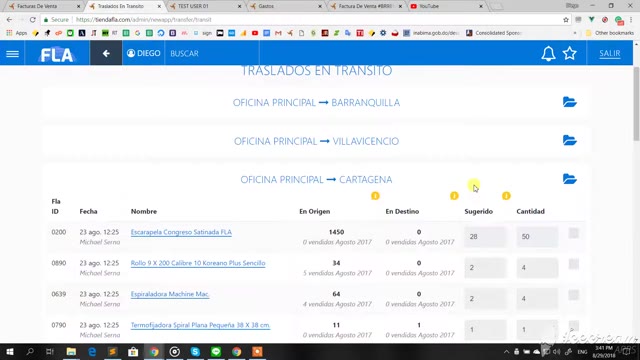Check the box for row 0790
The width and height of the screenshot is (640, 360).
point(573,326)
